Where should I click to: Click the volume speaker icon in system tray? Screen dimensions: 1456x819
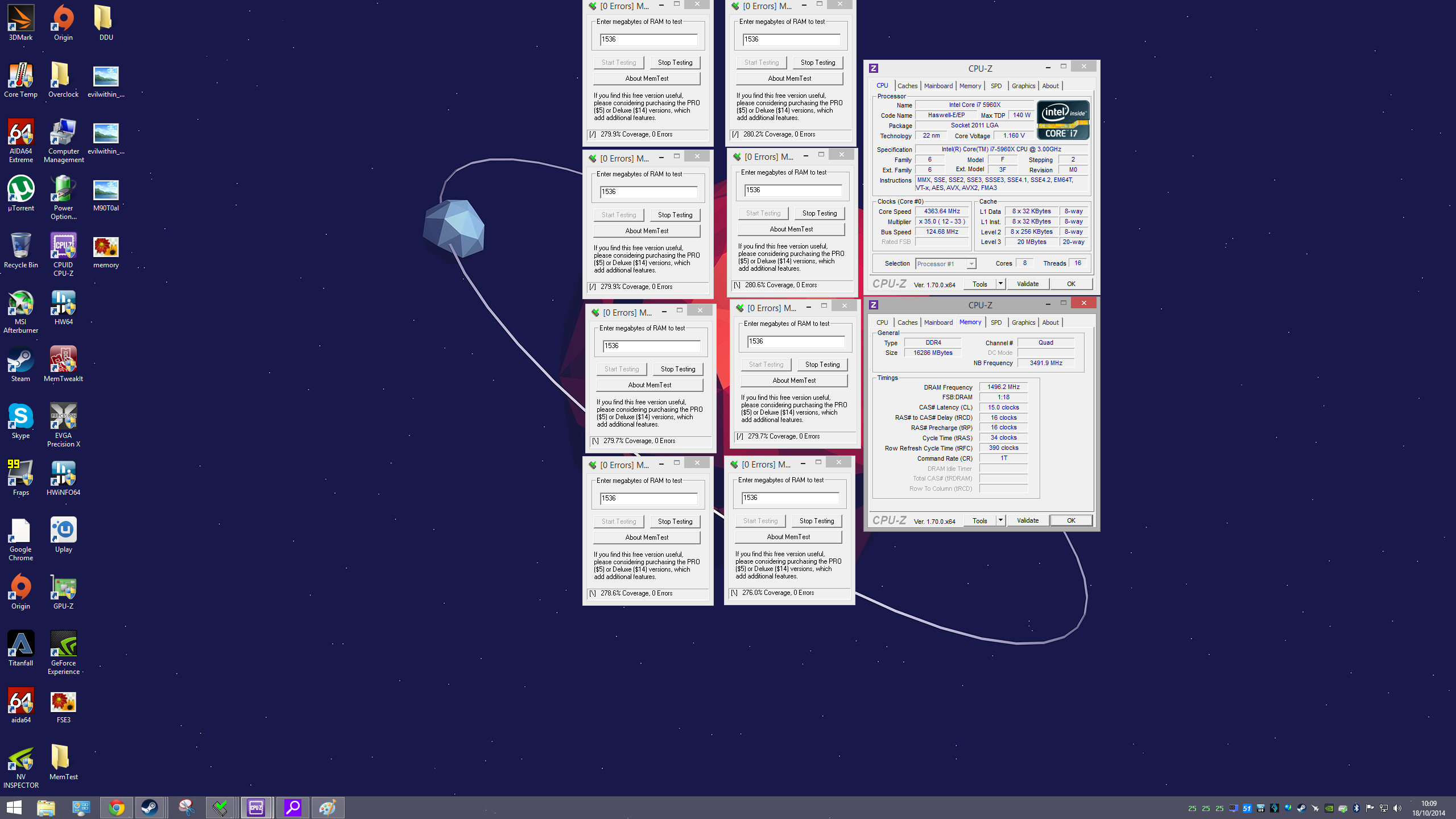pos(1397,808)
